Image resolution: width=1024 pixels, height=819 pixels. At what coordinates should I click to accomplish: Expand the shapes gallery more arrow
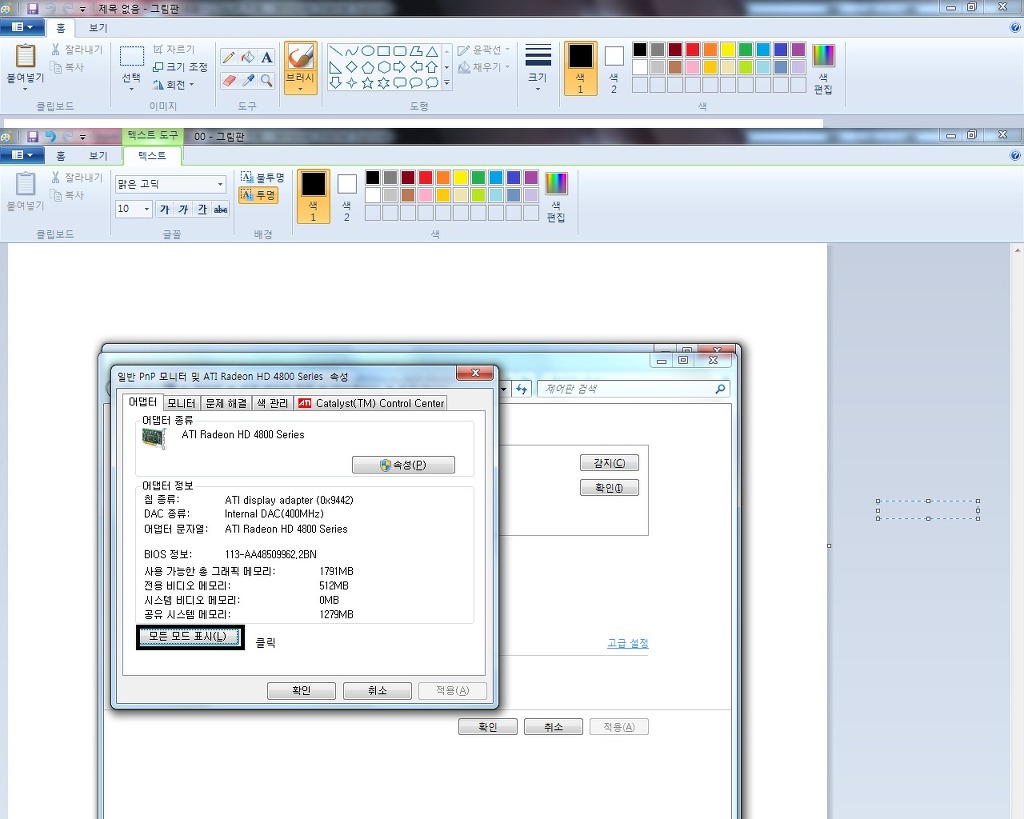click(447, 83)
